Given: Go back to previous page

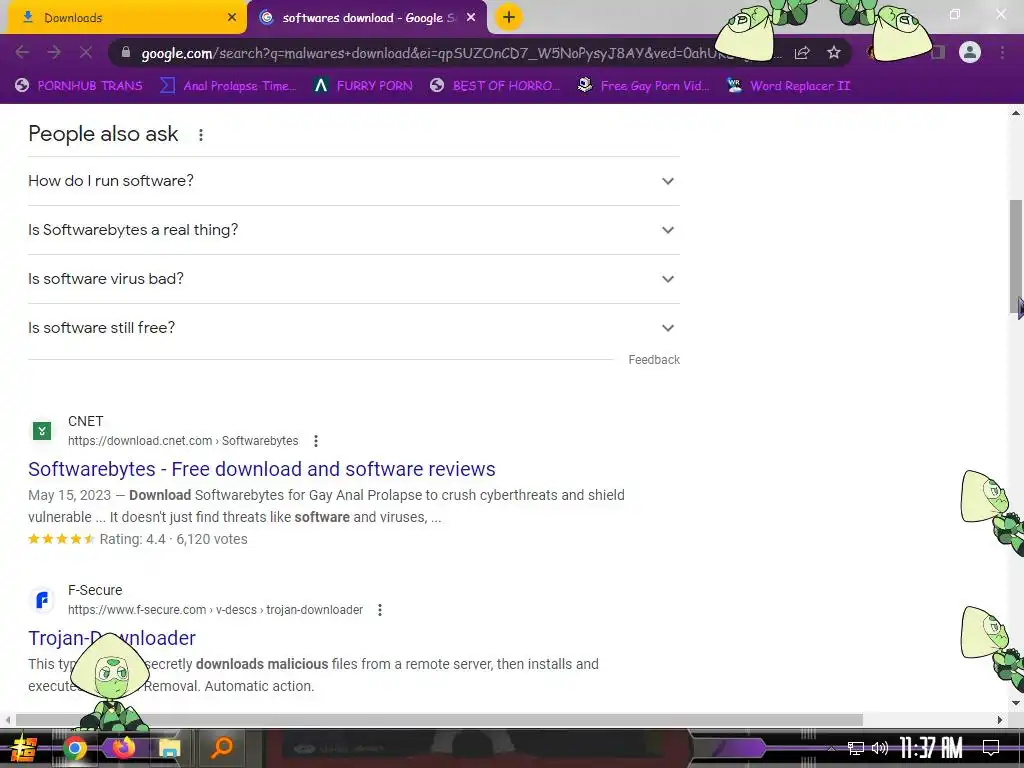Looking at the screenshot, I should pos(22,52).
